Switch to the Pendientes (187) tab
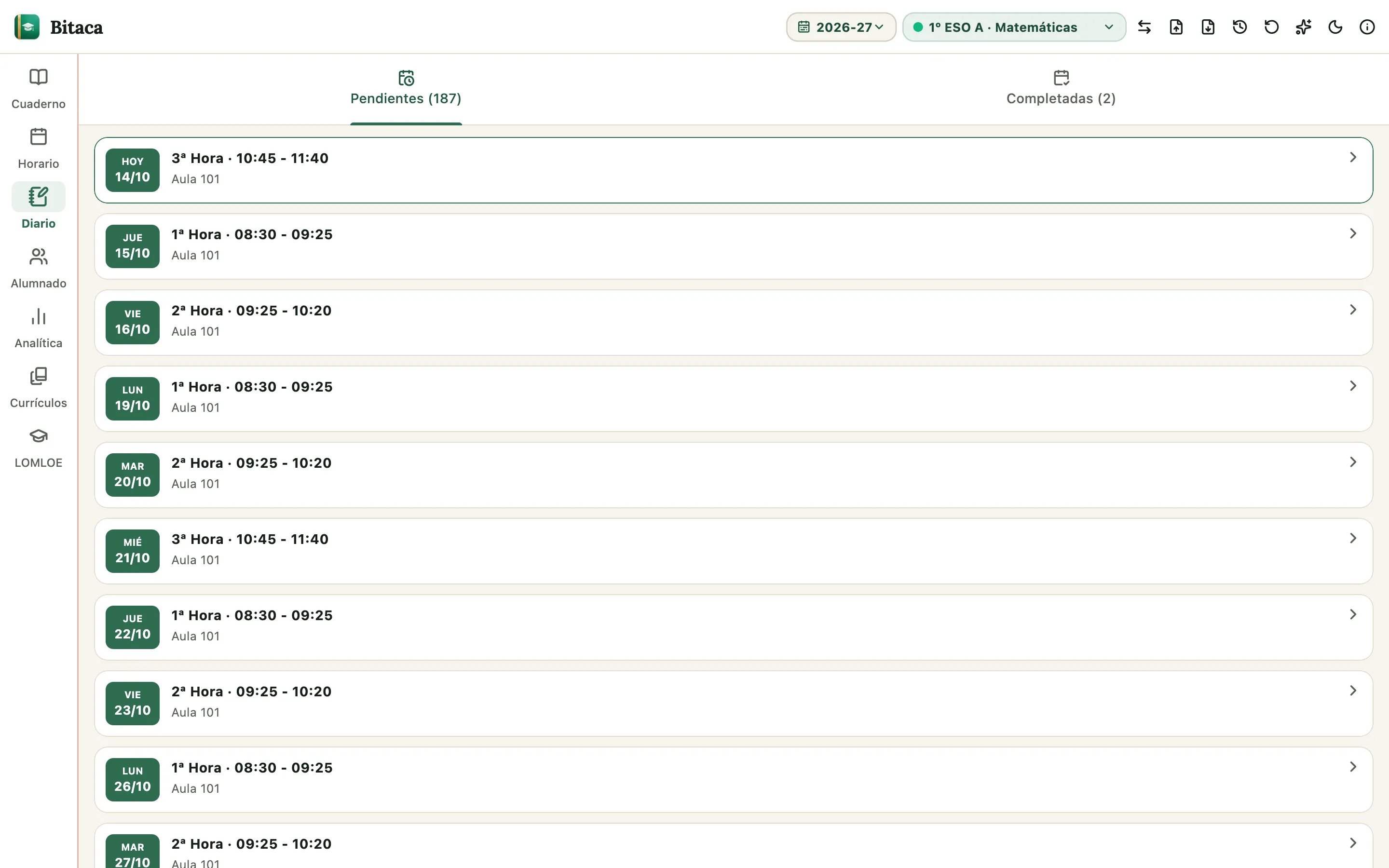The height and width of the screenshot is (868, 1389). 406,89
